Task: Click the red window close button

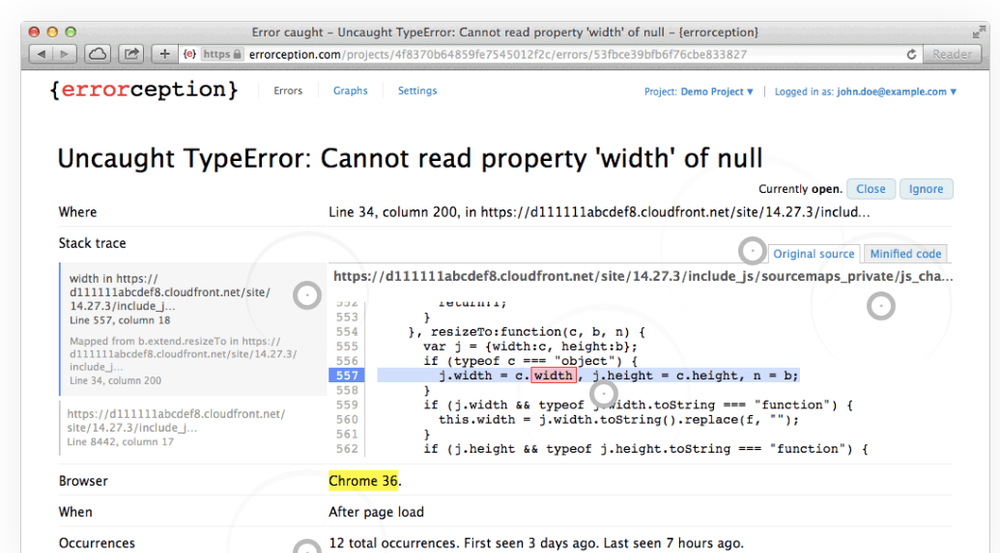Action: pyautogui.click(x=34, y=32)
